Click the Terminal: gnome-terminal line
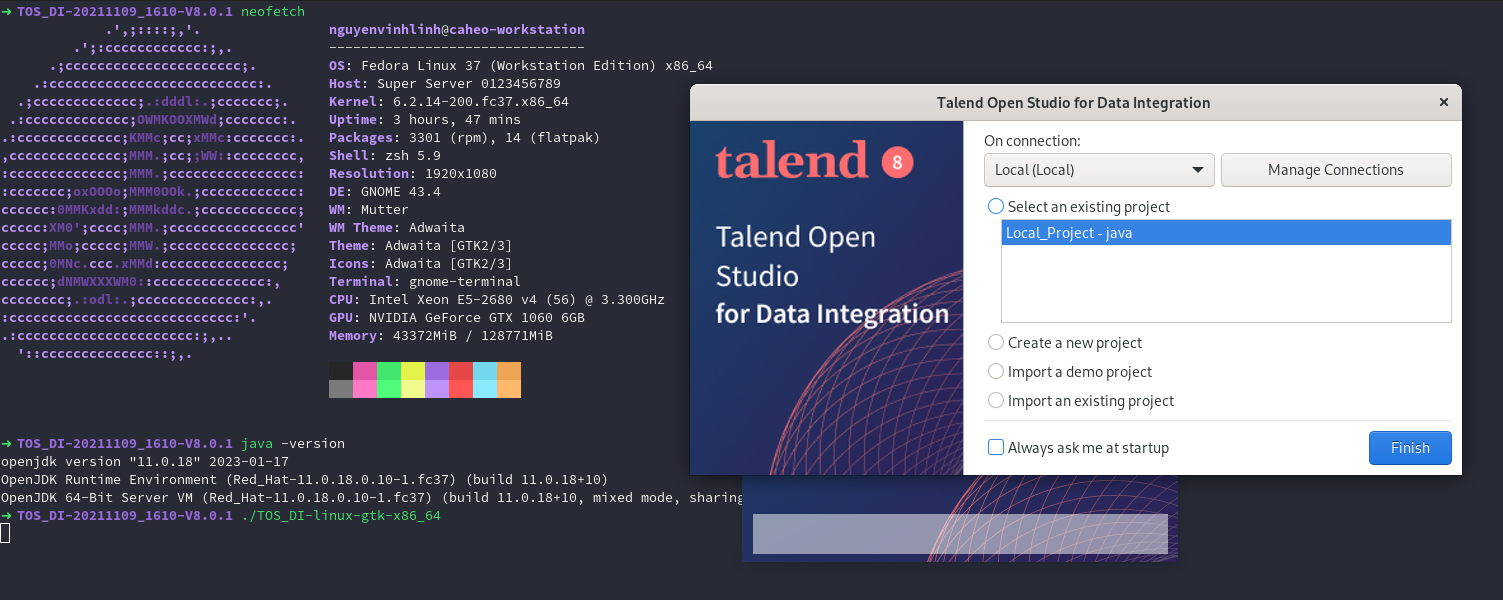Image resolution: width=1503 pixels, height=600 pixels. (x=425, y=281)
